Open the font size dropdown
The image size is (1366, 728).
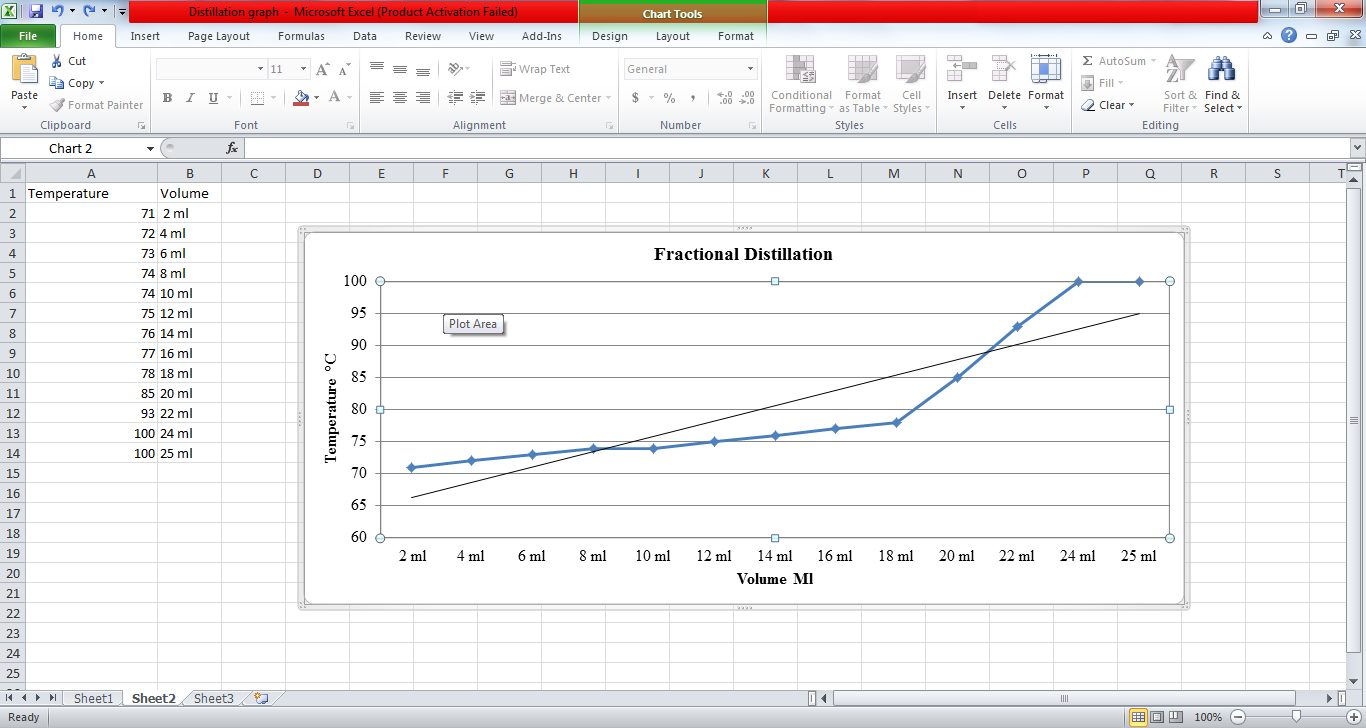tap(303, 69)
